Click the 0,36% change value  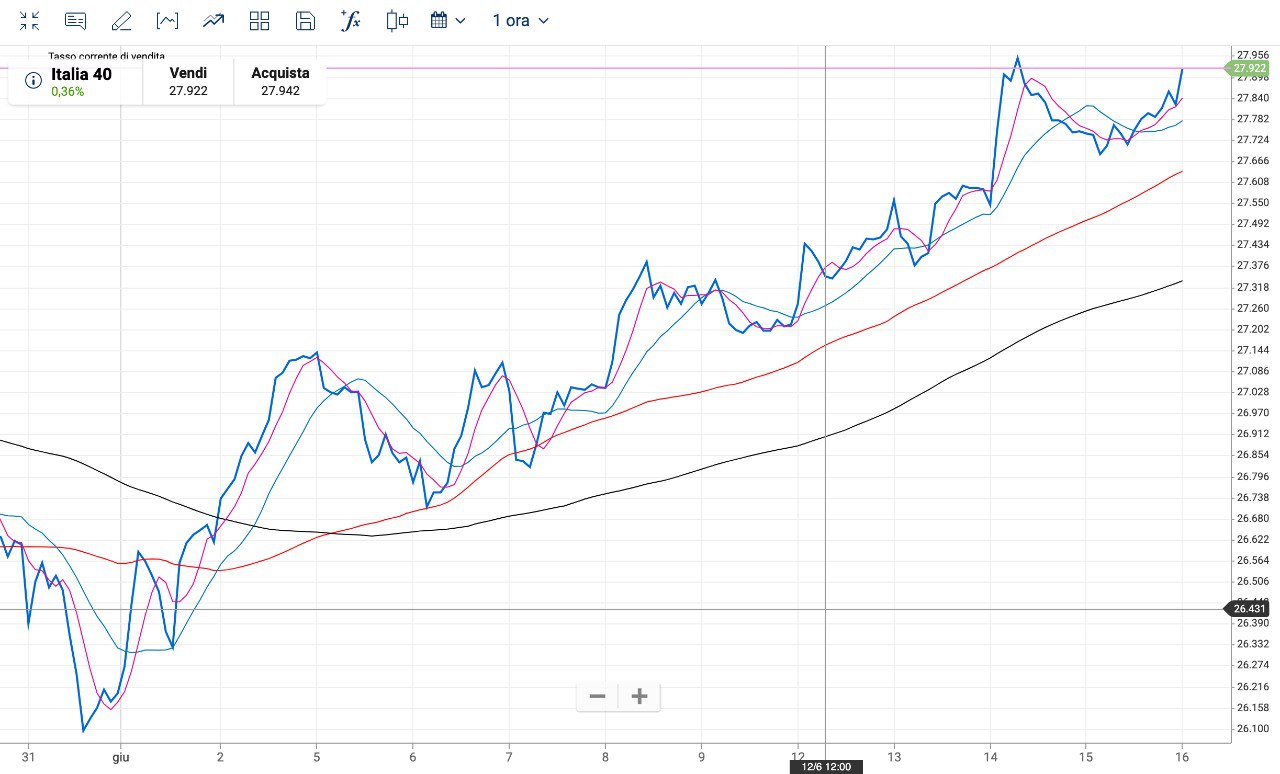[68, 91]
